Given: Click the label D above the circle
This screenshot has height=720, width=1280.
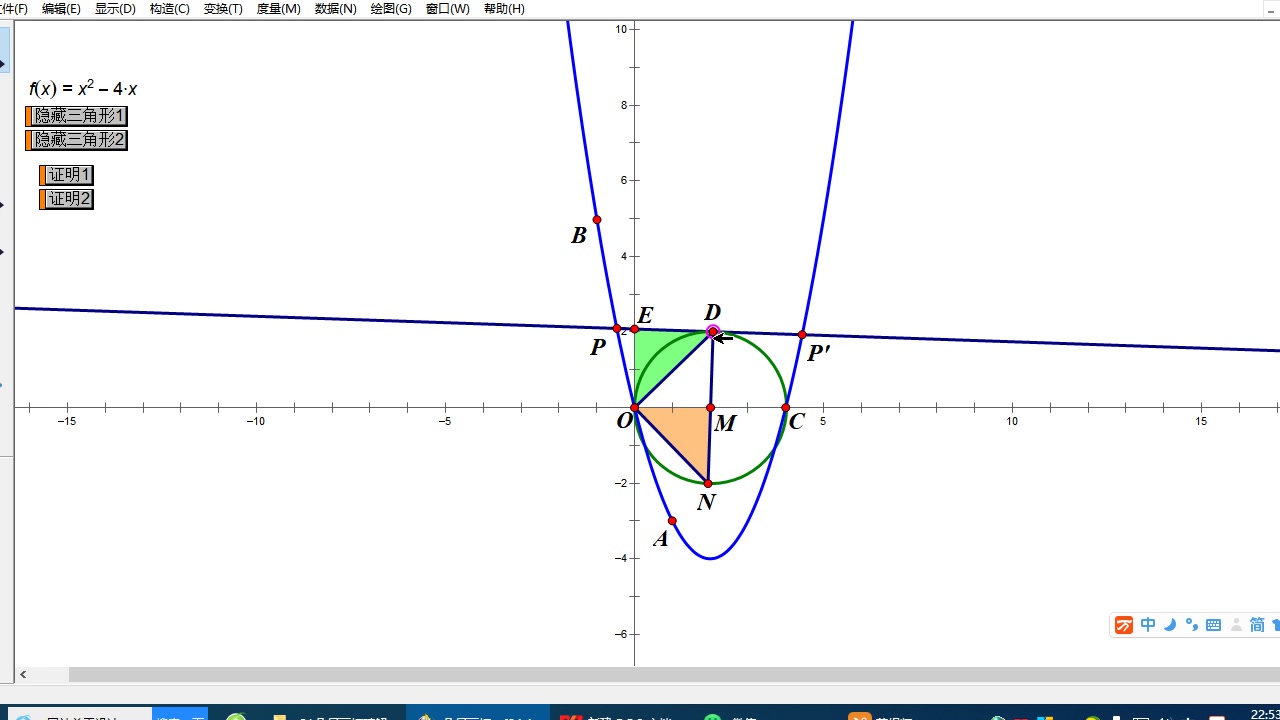Looking at the screenshot, I should [712, 313].
